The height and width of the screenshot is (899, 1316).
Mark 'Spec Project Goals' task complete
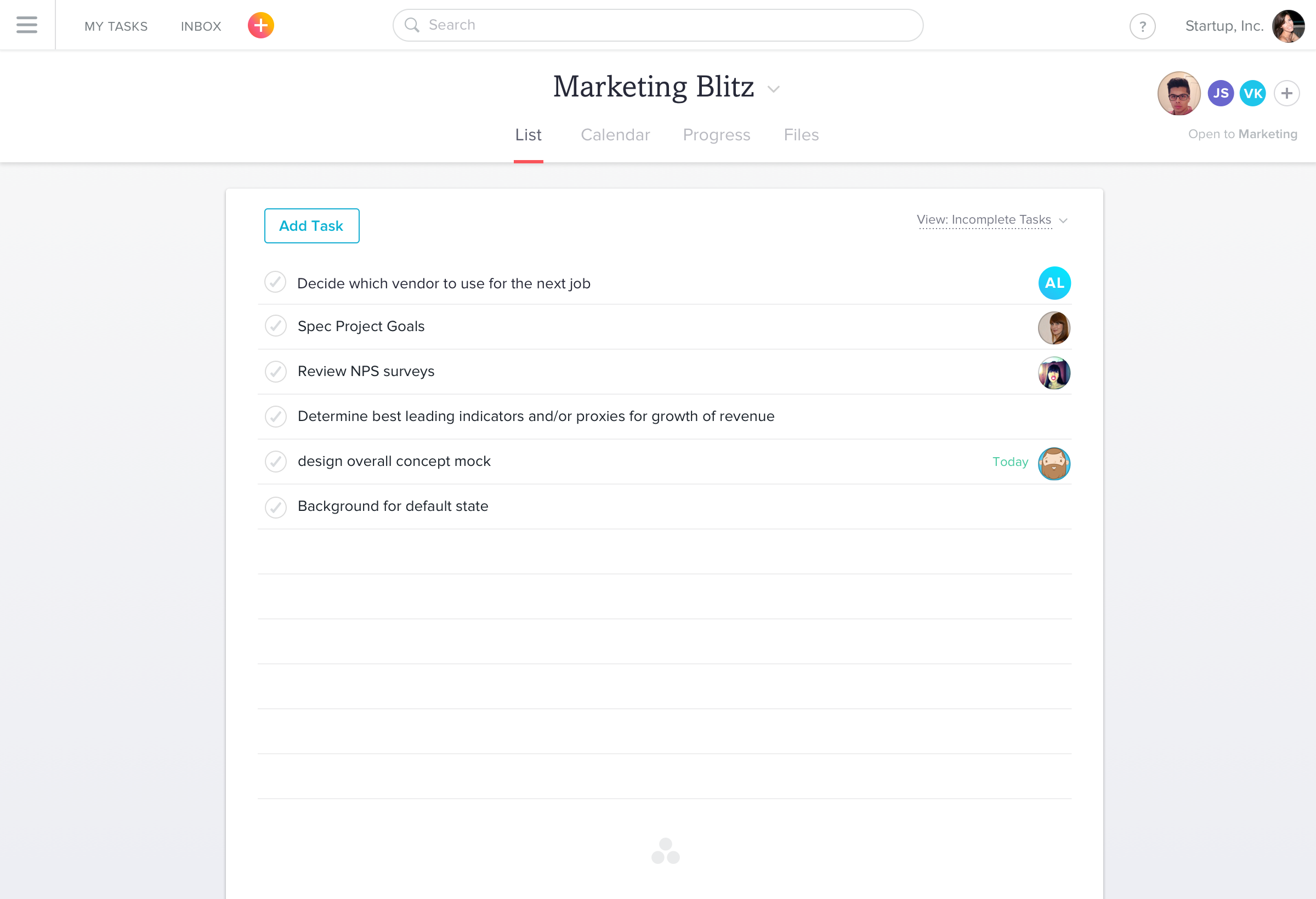(x=276, y=326)
